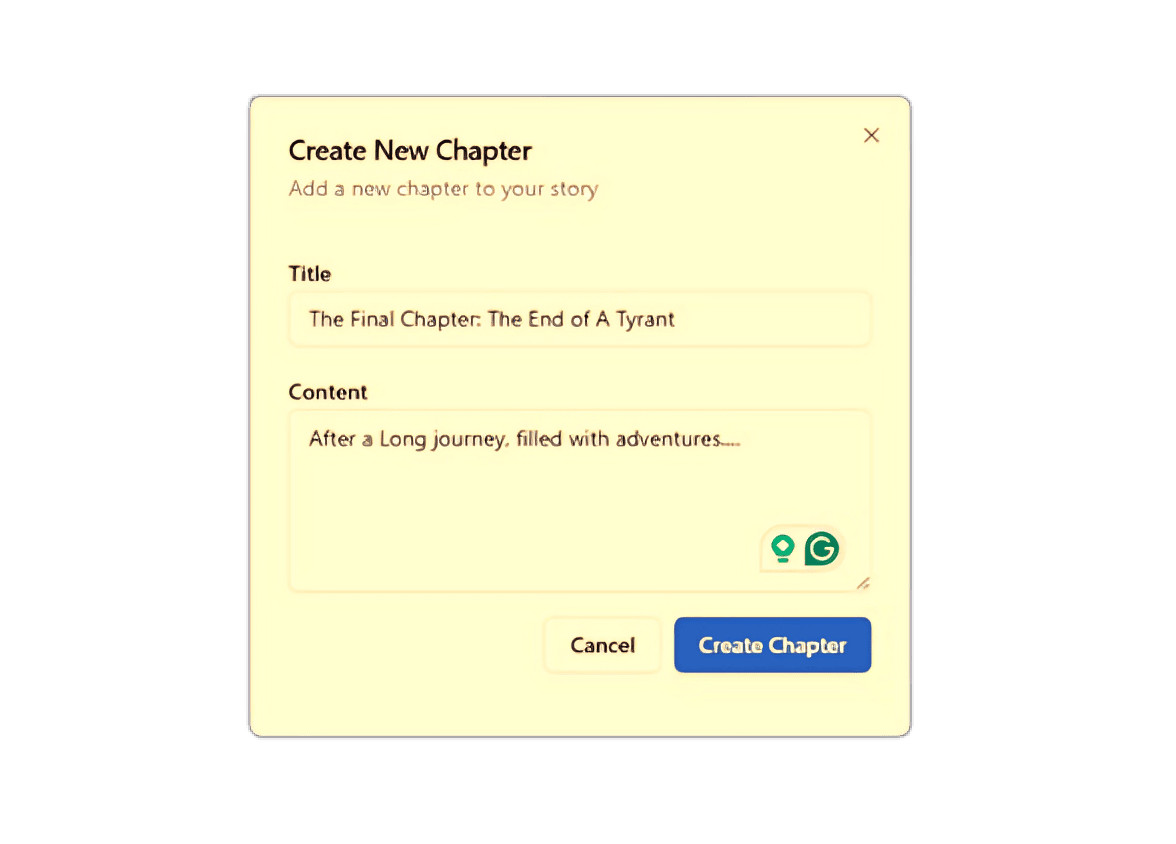Click the Content field label
This screenshot has width=1176, height=844.
328,392
